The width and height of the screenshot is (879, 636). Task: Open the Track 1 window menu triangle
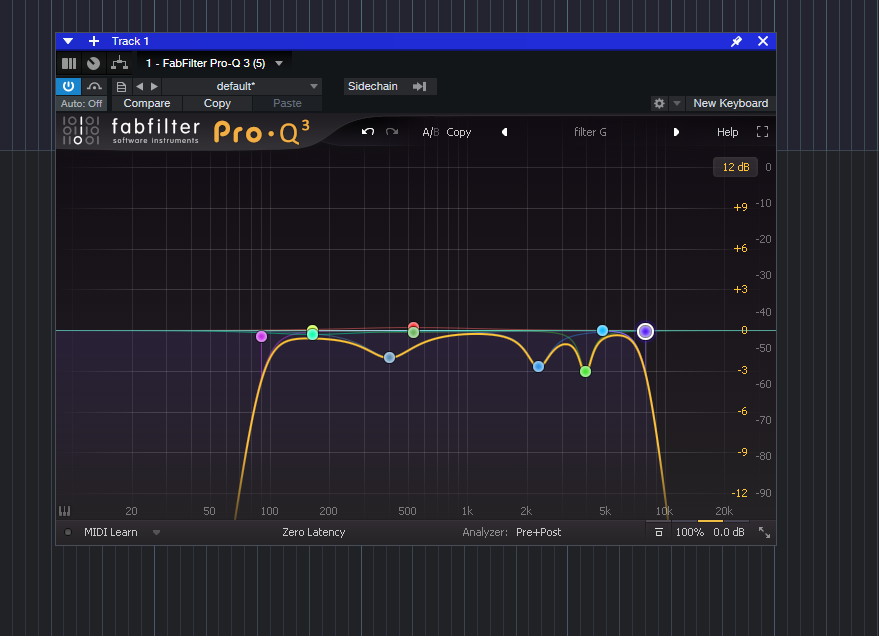click(68, 41)
